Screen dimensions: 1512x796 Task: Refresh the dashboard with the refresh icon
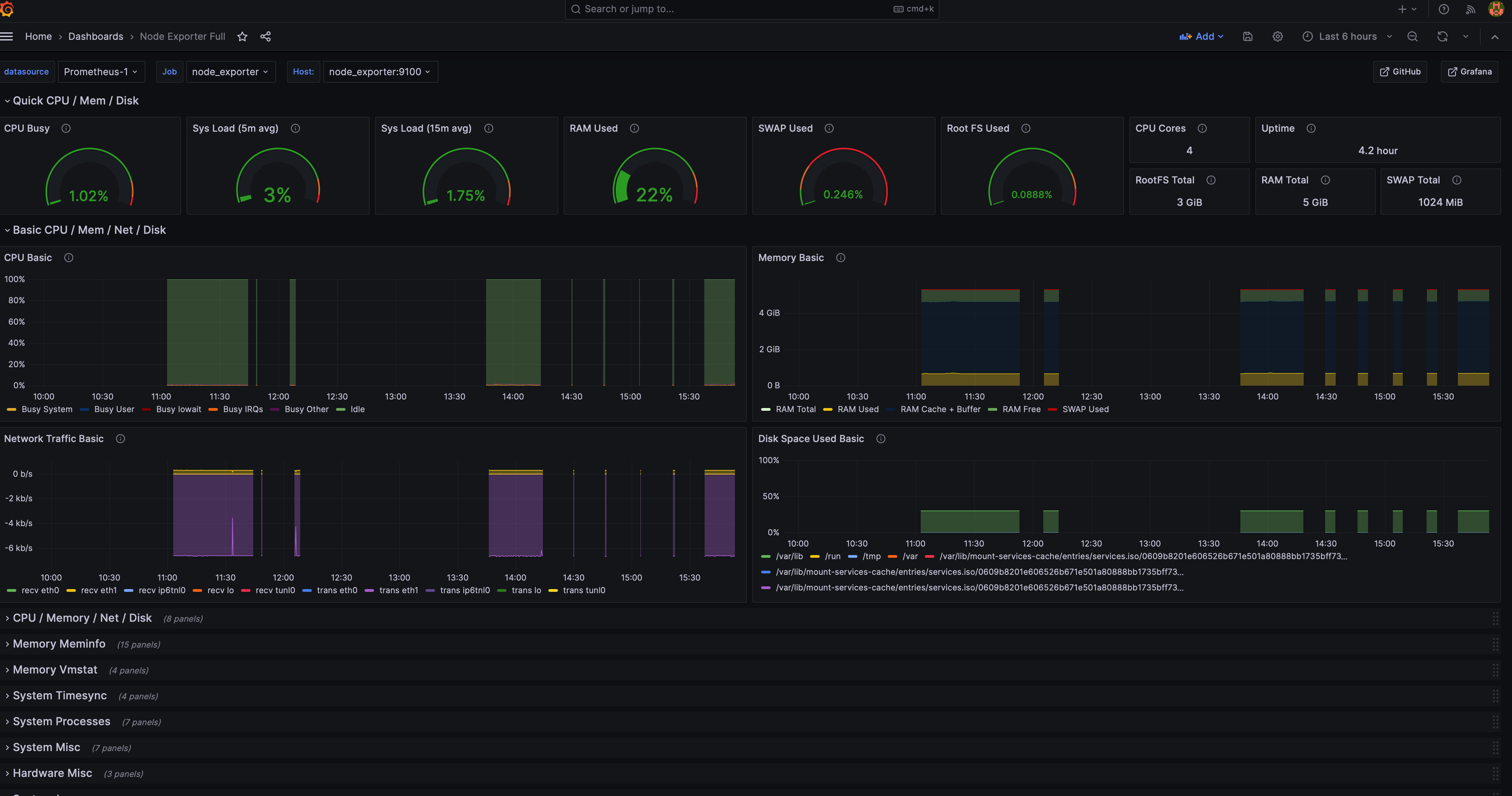coord(1442,36)
